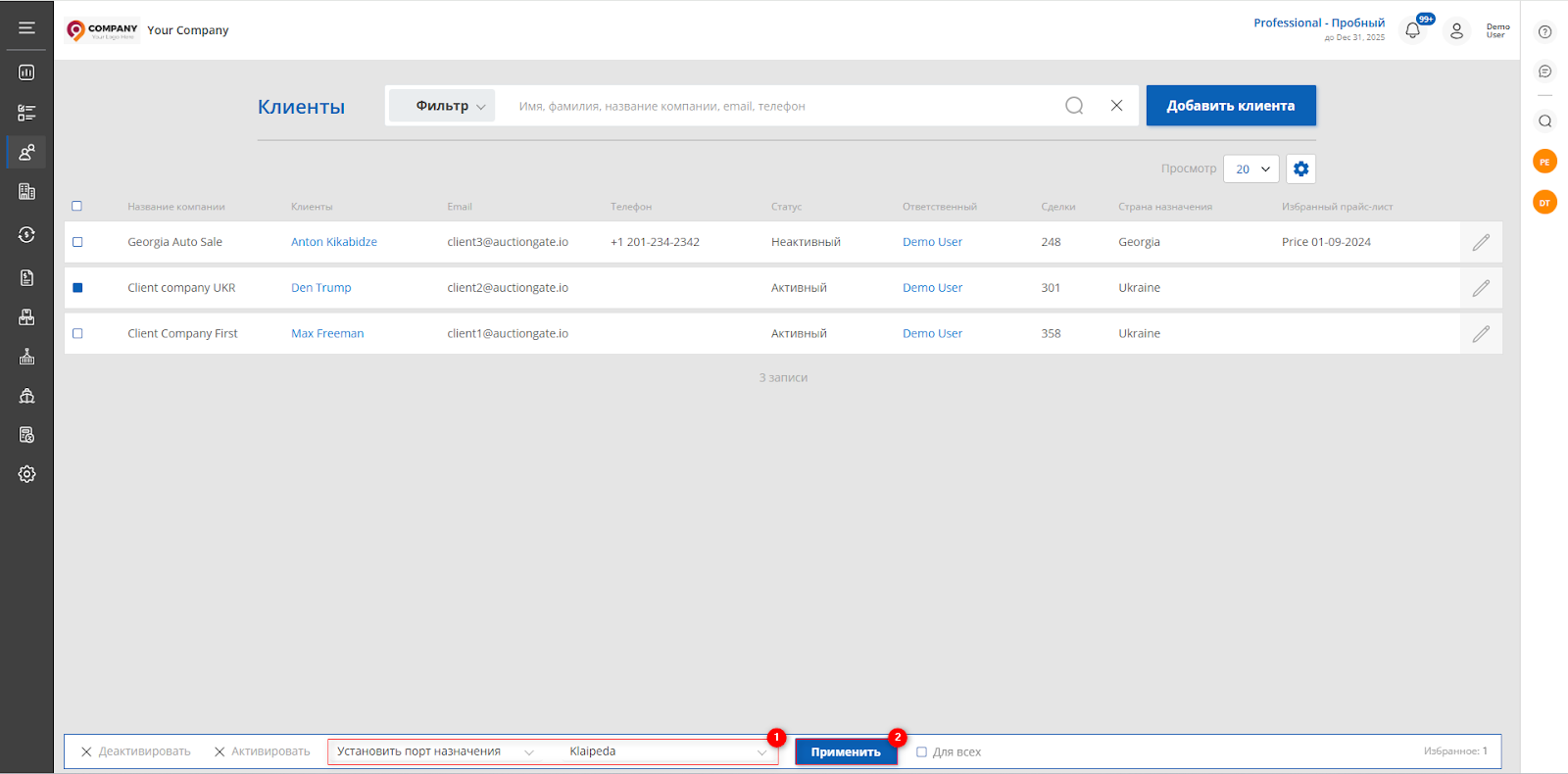This screenshot has height=774, width=1568.
Task: Open the vehicle lot icon in the sidebar
Action: point(26,316)
